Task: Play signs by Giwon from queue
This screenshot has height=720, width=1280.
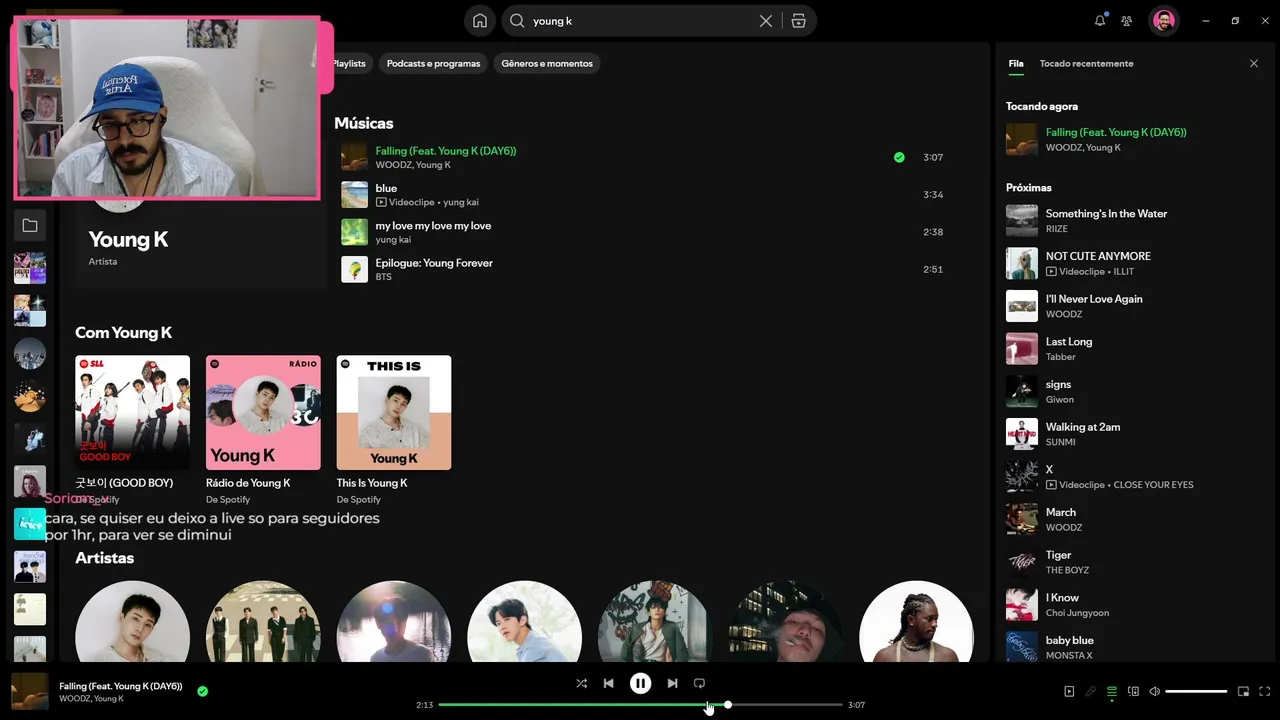Action: click(1133, 392)
